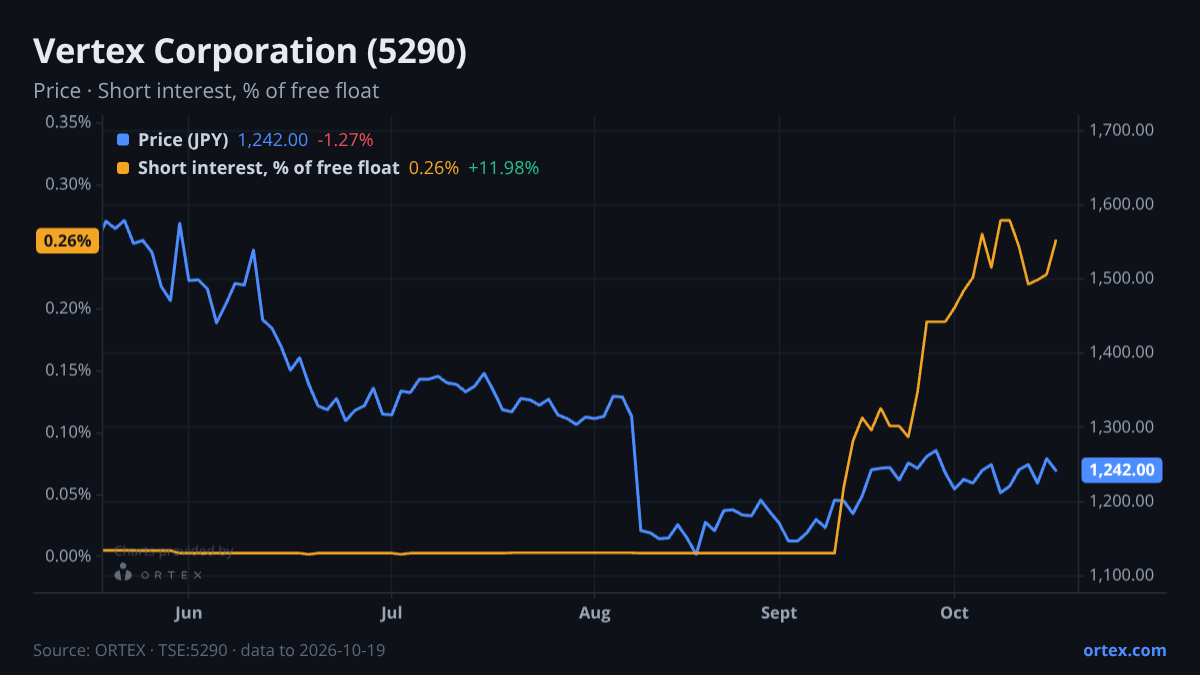
Task: Click the 1,300.00 right axis tick
Action: coord(1122,427)
